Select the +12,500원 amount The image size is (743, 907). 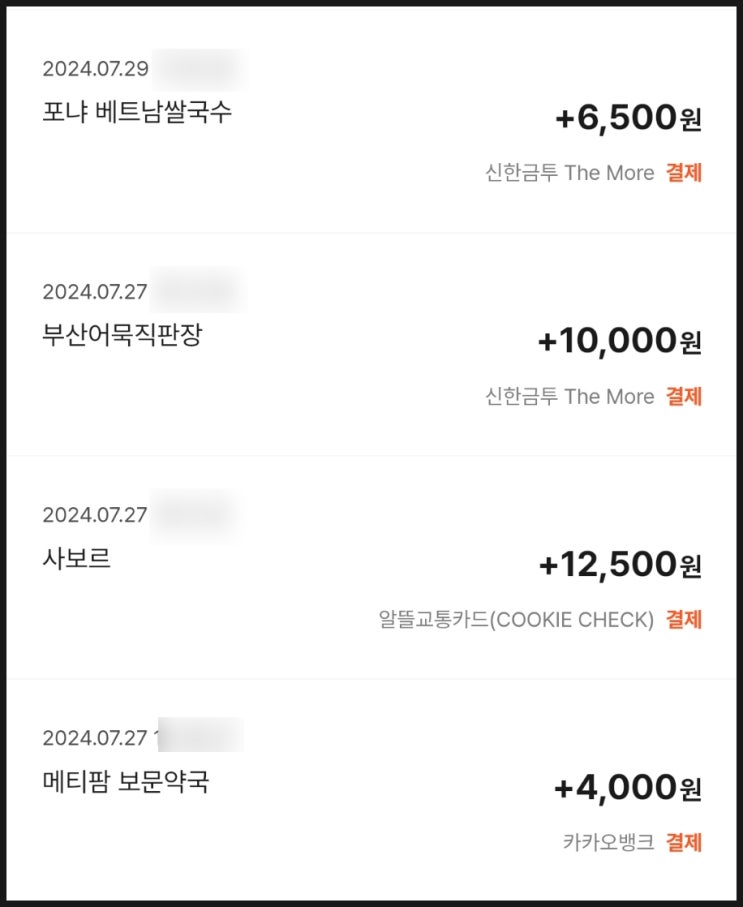620,565
